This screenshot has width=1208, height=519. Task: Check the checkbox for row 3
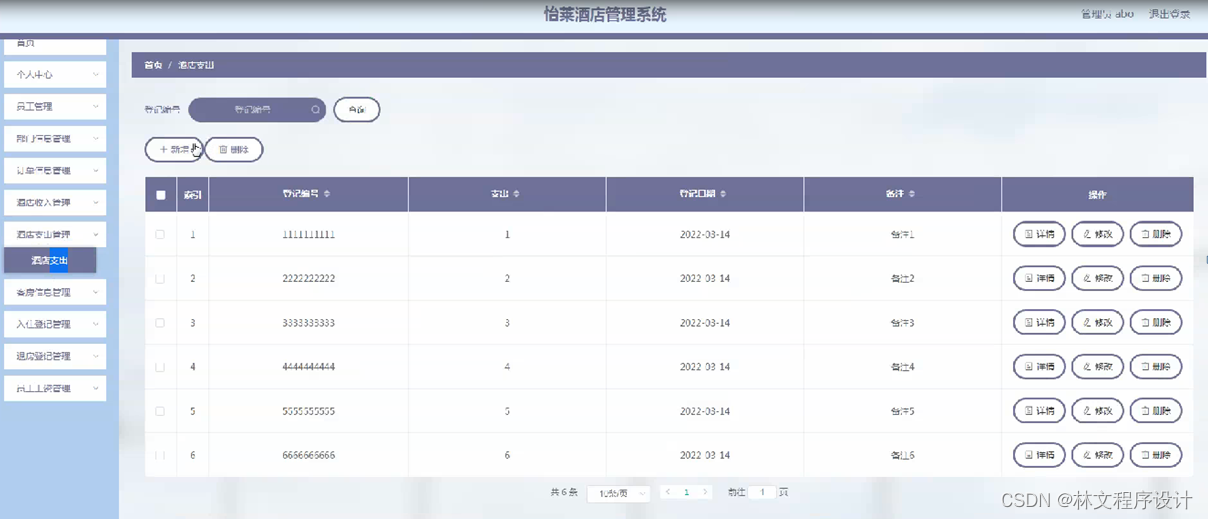click(x=160, y=322)
